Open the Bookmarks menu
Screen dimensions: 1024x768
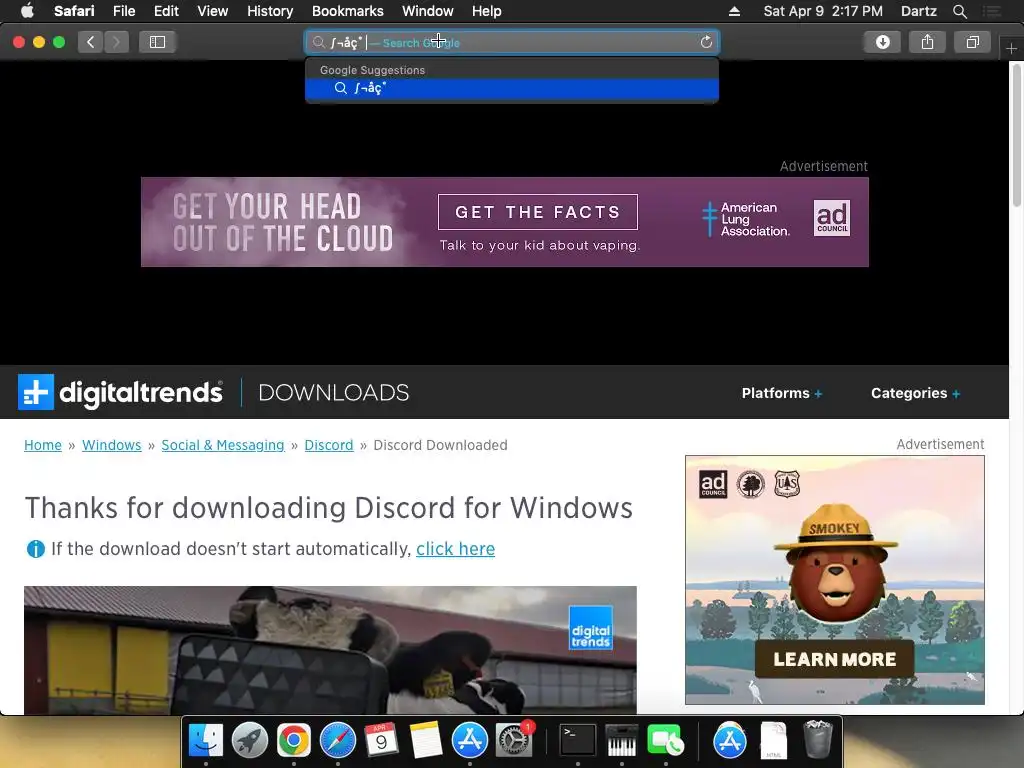pyautogui.click(x=347, y=11)
